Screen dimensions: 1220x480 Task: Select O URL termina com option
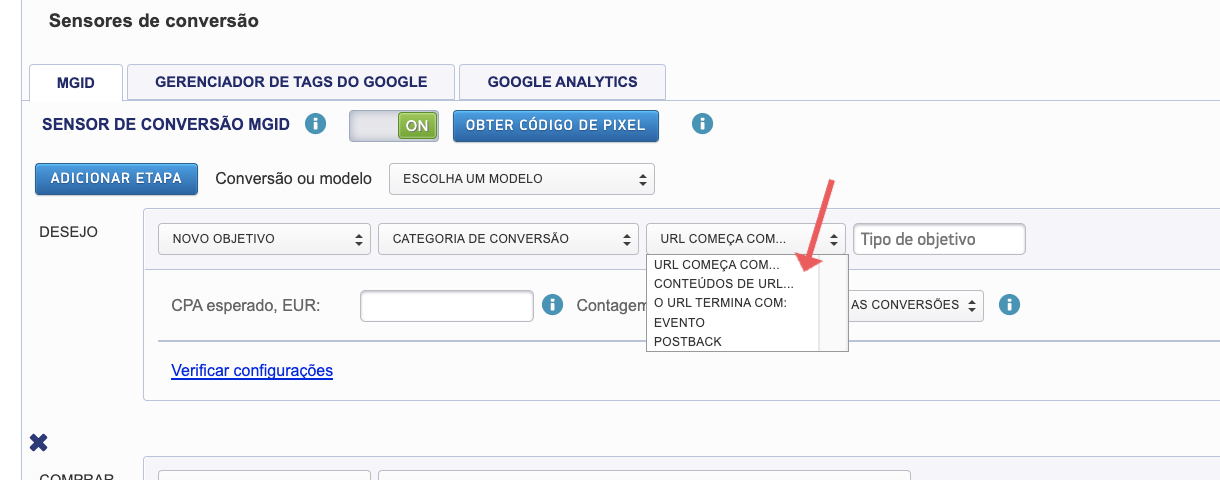(720, 303)
